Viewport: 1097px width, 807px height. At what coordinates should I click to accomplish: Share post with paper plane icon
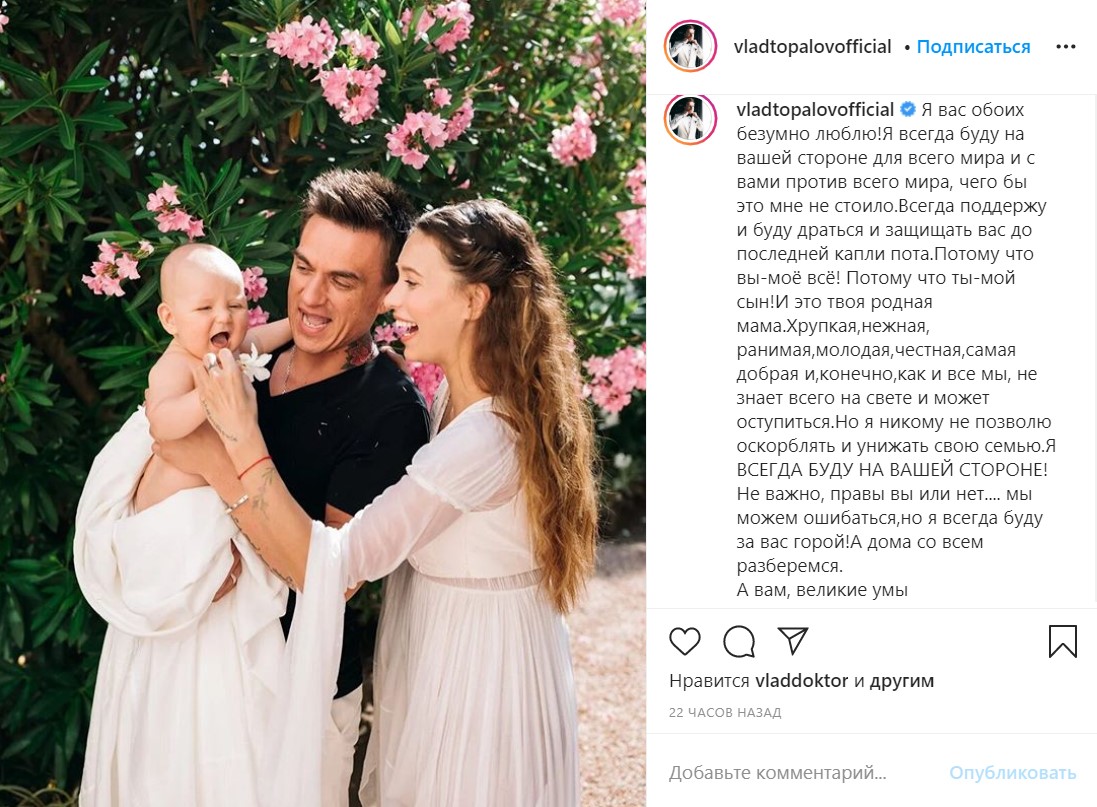[x=793, y=640]
